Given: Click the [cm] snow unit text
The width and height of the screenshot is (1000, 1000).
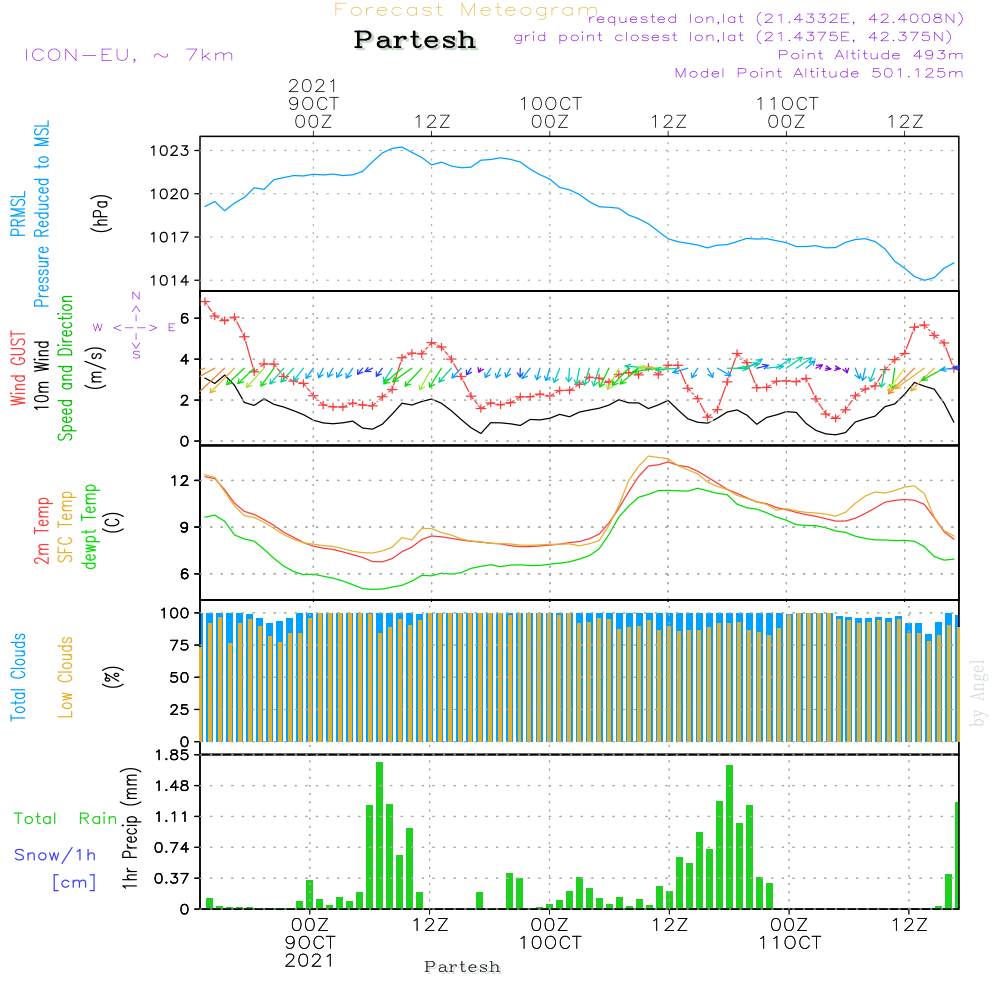Looking at the screenshot, I should point(74,883).
